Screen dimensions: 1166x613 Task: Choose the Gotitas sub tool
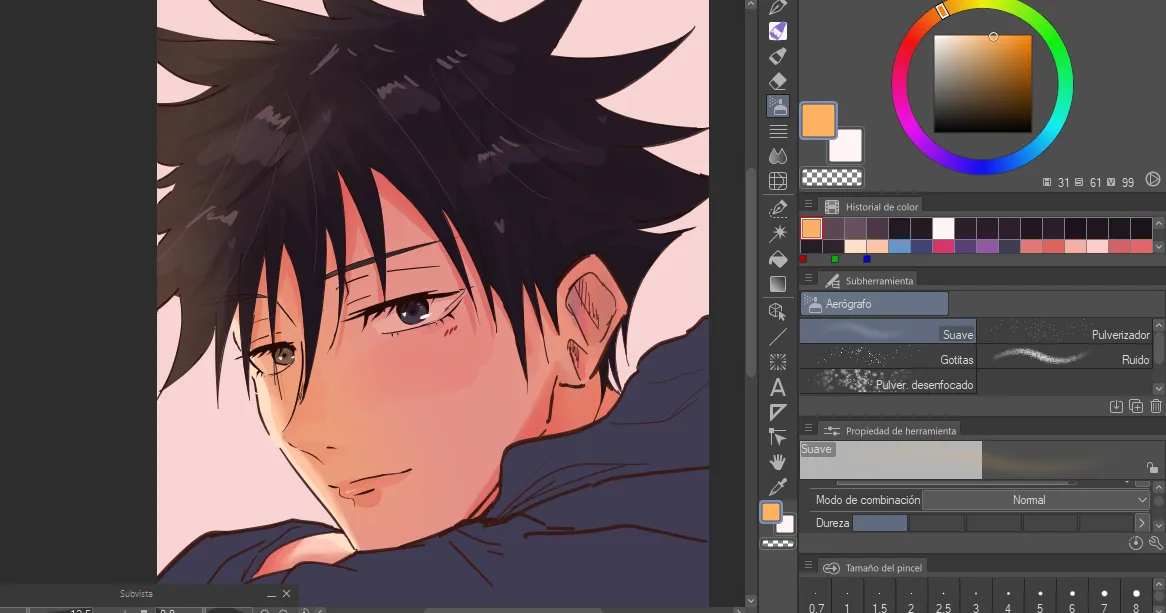(x=888, y=358)
